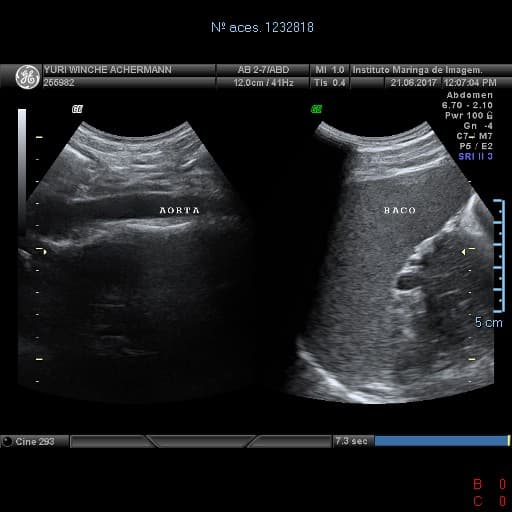The width and height of the screenshot is (512, 512).
Task: Click the Cine 293 disc icon
Action: tap(7, 441)
